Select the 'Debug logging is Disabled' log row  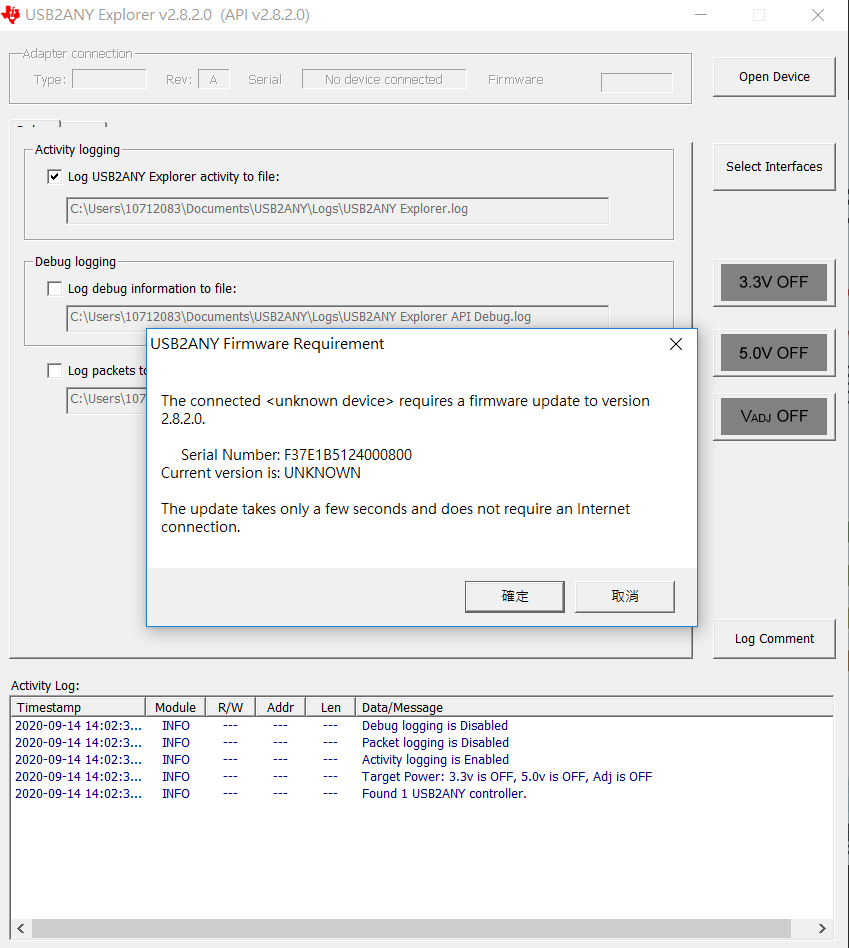click(x=421, y=726)
